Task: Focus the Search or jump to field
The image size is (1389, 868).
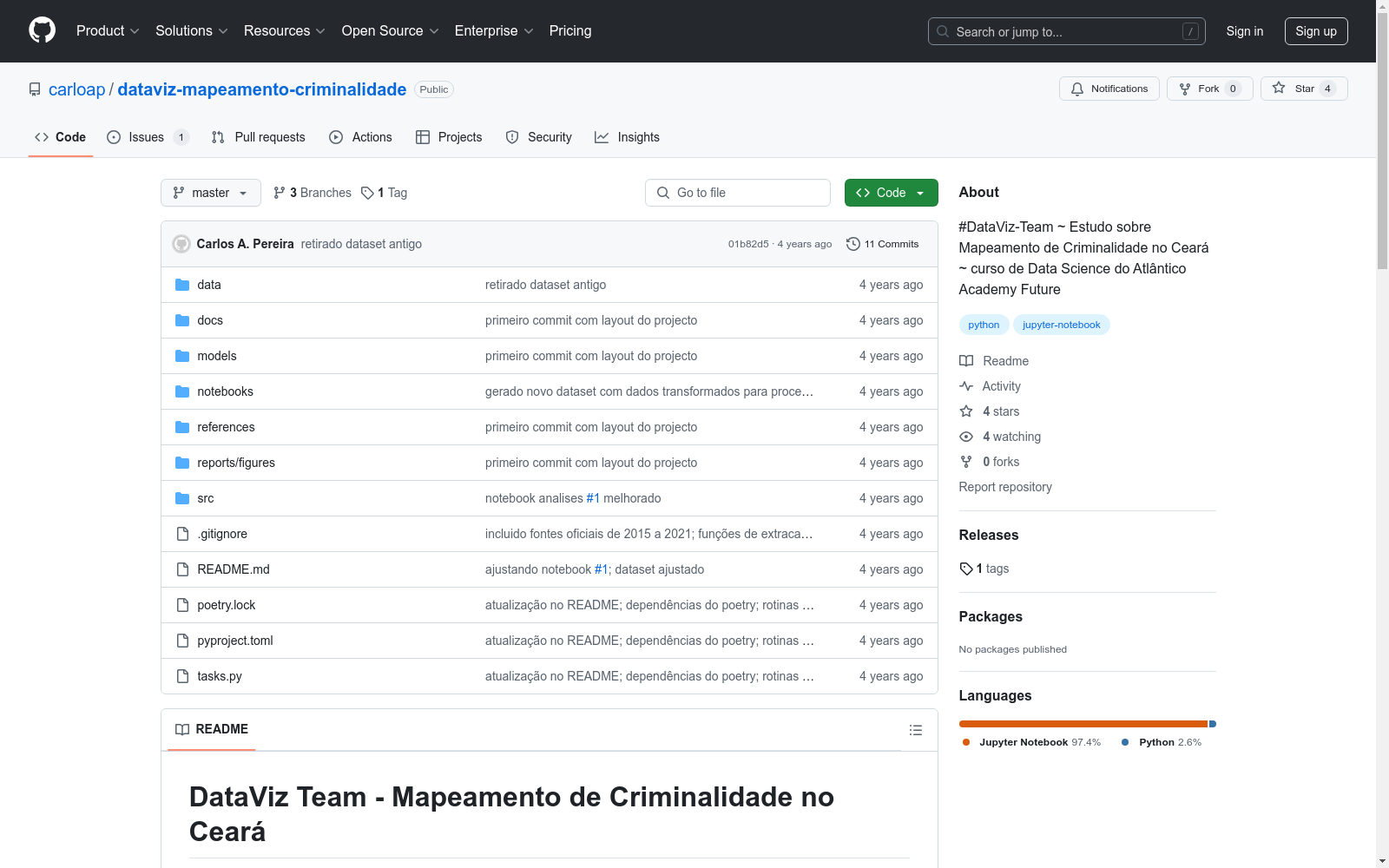Action: (1067, 31)
